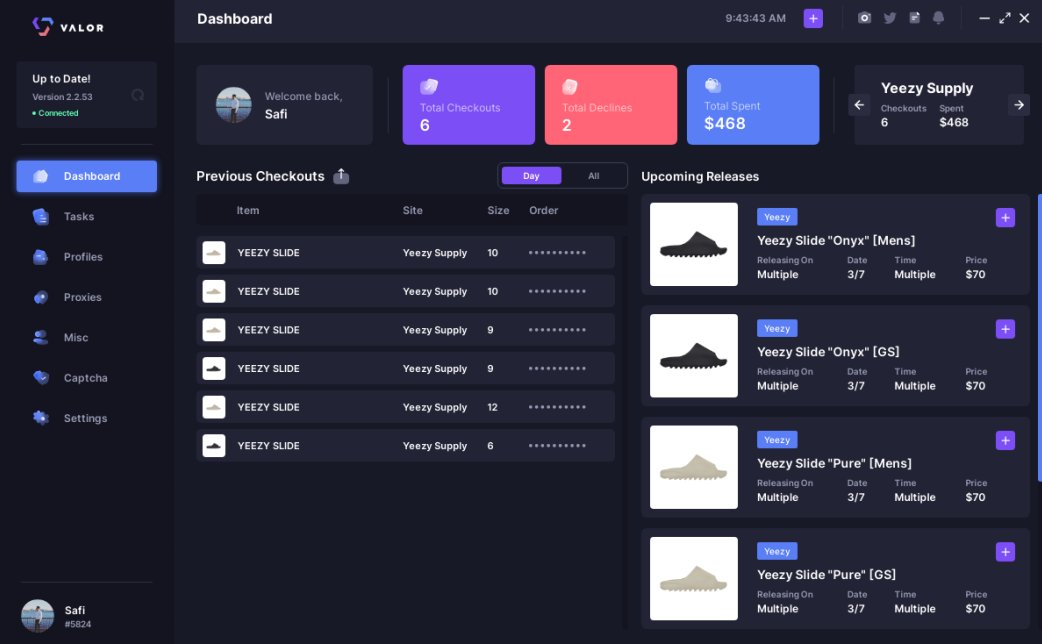Add Yeezy Slide "Pure" [GS] release with plus
The width and height of the screenshot is (1042, 644).
coord(1005,552)
